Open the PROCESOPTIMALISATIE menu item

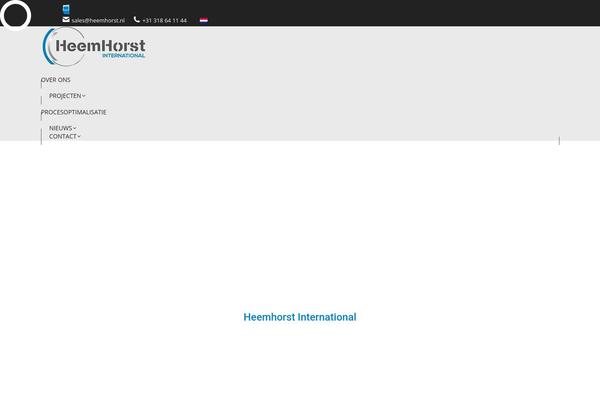pyautogui.click(x=73, y=112)
